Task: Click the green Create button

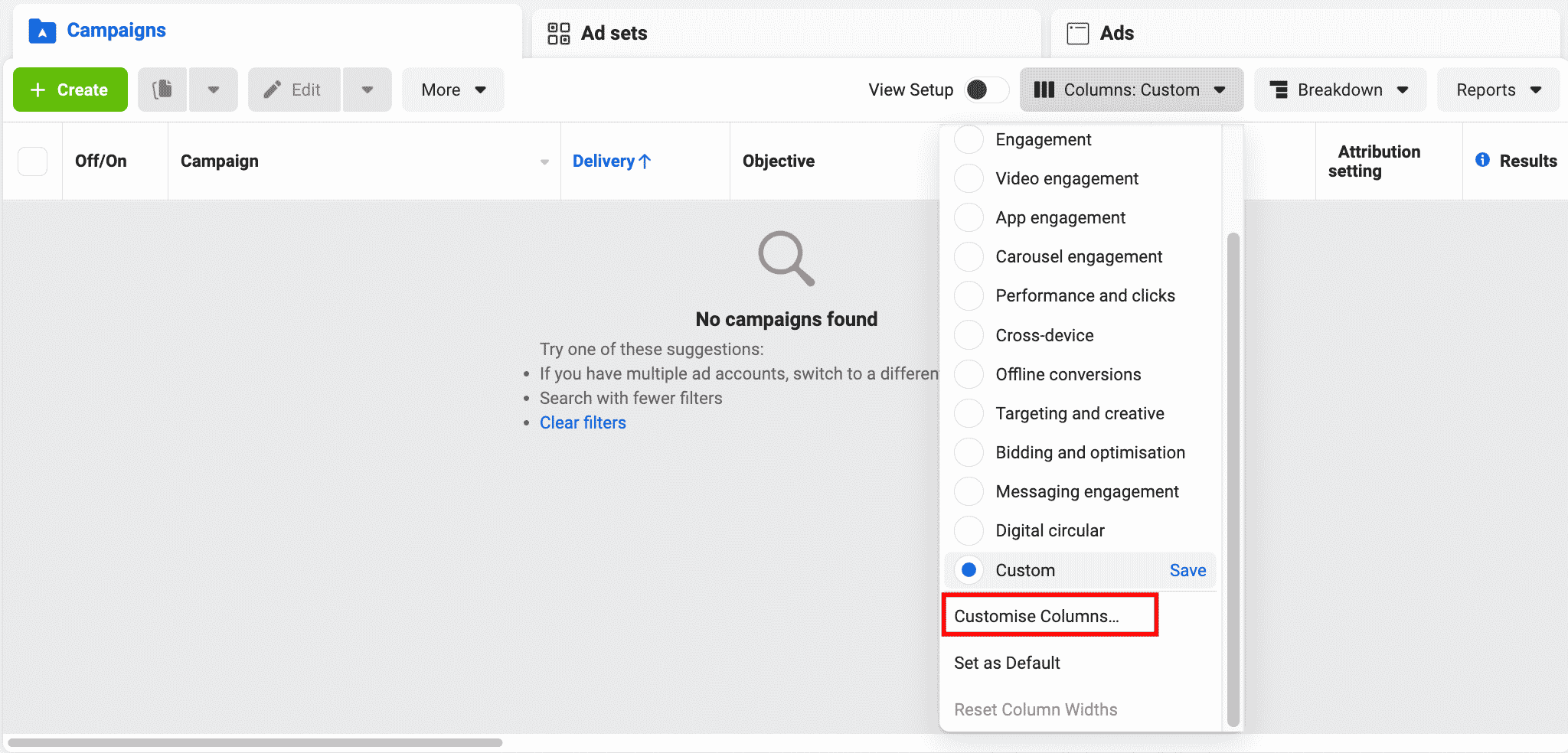Action: [70, 90]
